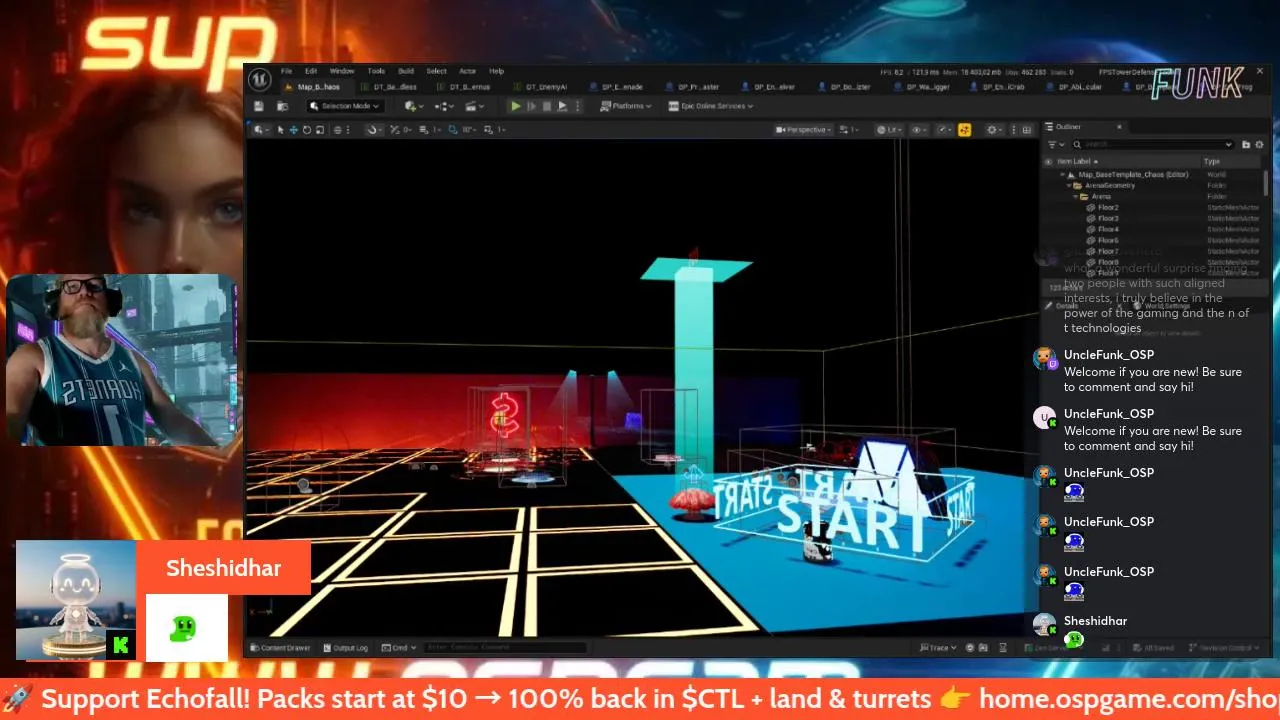Open the Blueprints toolbar menu icon

pos(444,106)
